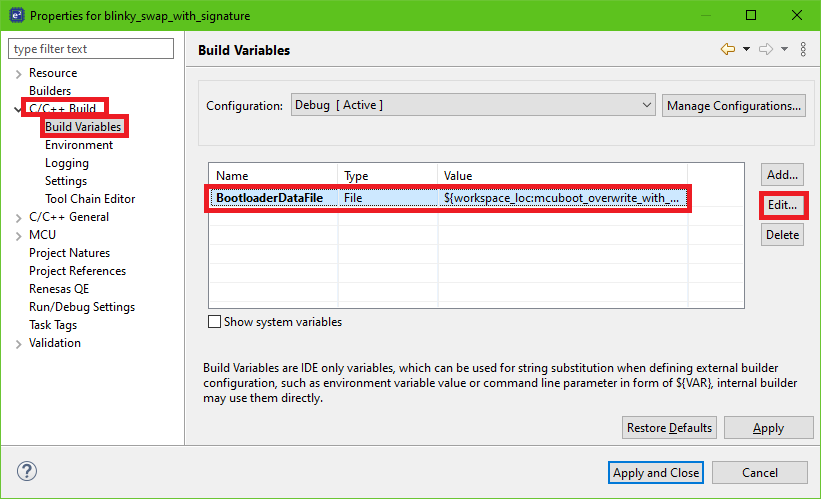The width and height of the screenshot is (821, 499).
Task: Click in the filter text field
Action: (x=90, y=49)
